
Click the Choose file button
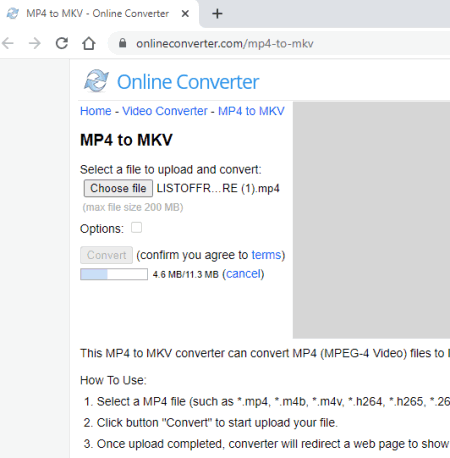coord(118,188)
